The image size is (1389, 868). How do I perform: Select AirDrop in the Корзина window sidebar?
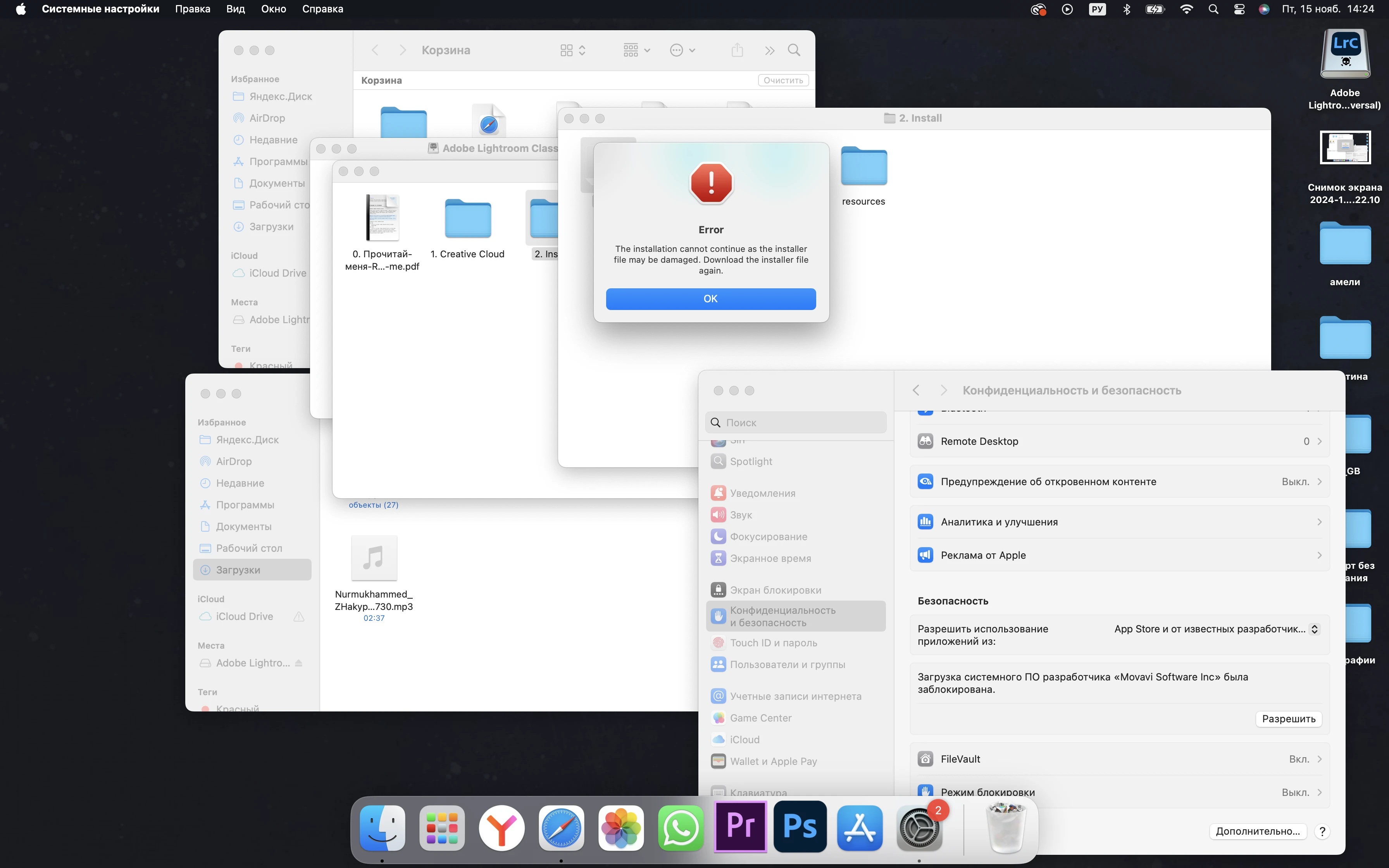267,118
